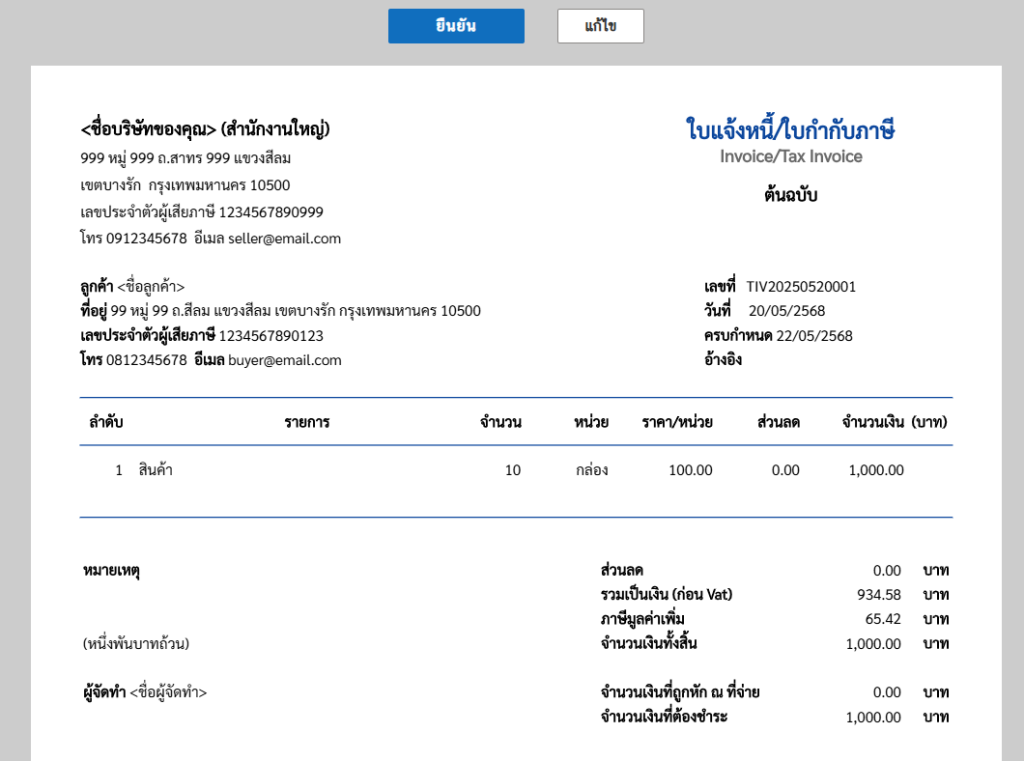
Task: Click the blue ยืนยัน confirm button
Action: point(456,26)
